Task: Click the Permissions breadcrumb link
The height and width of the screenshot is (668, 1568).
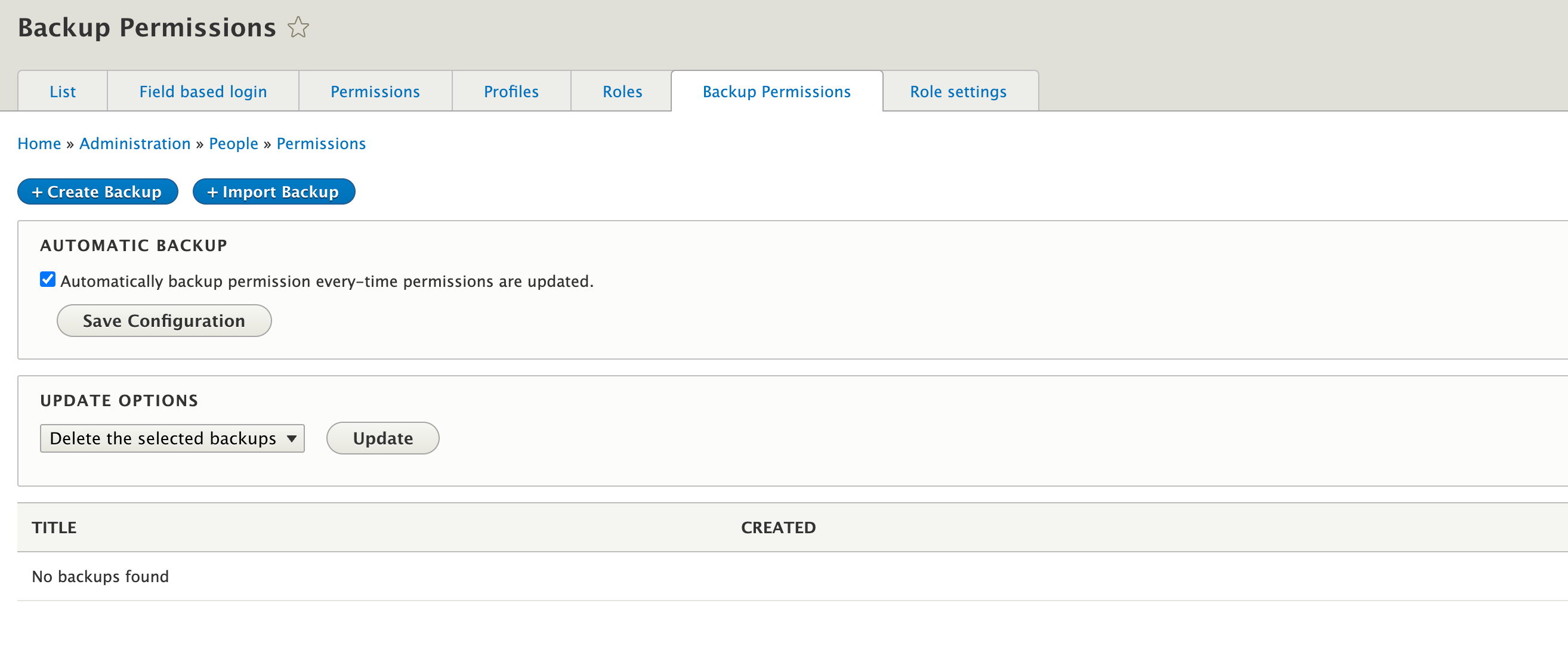Action: [321, 144]
